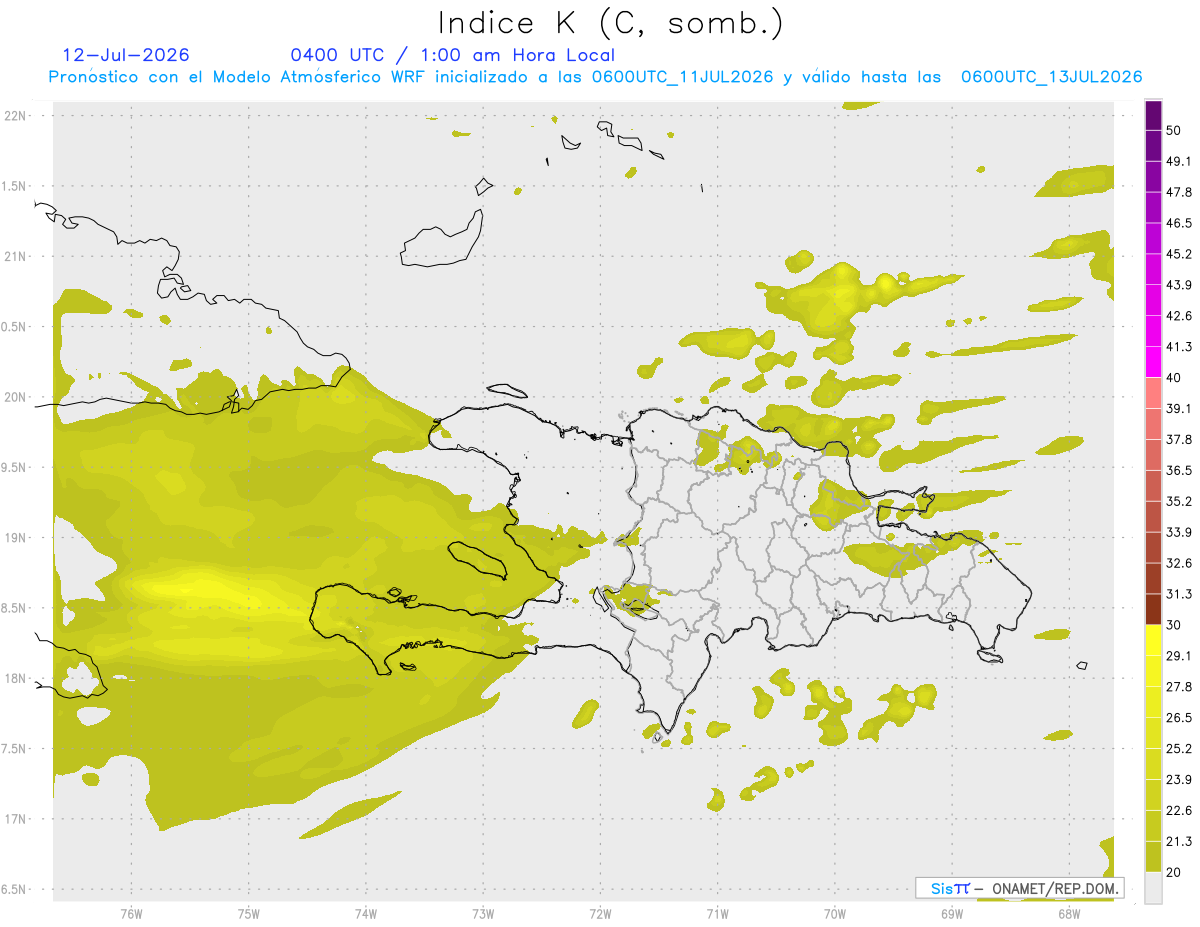Click the 21N latitude label
Viewport: 1200px width, 927px height.
[x=15, y=256]
